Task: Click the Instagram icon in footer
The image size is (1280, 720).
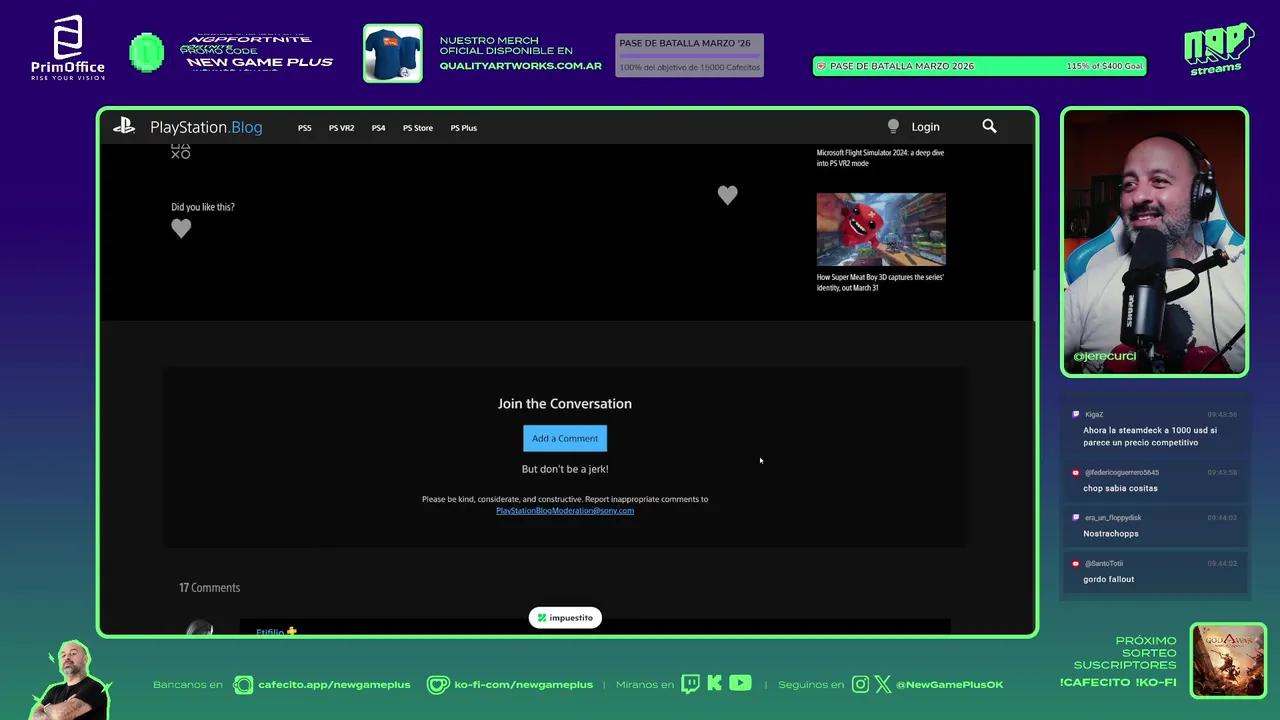Action: pos(861,685)
